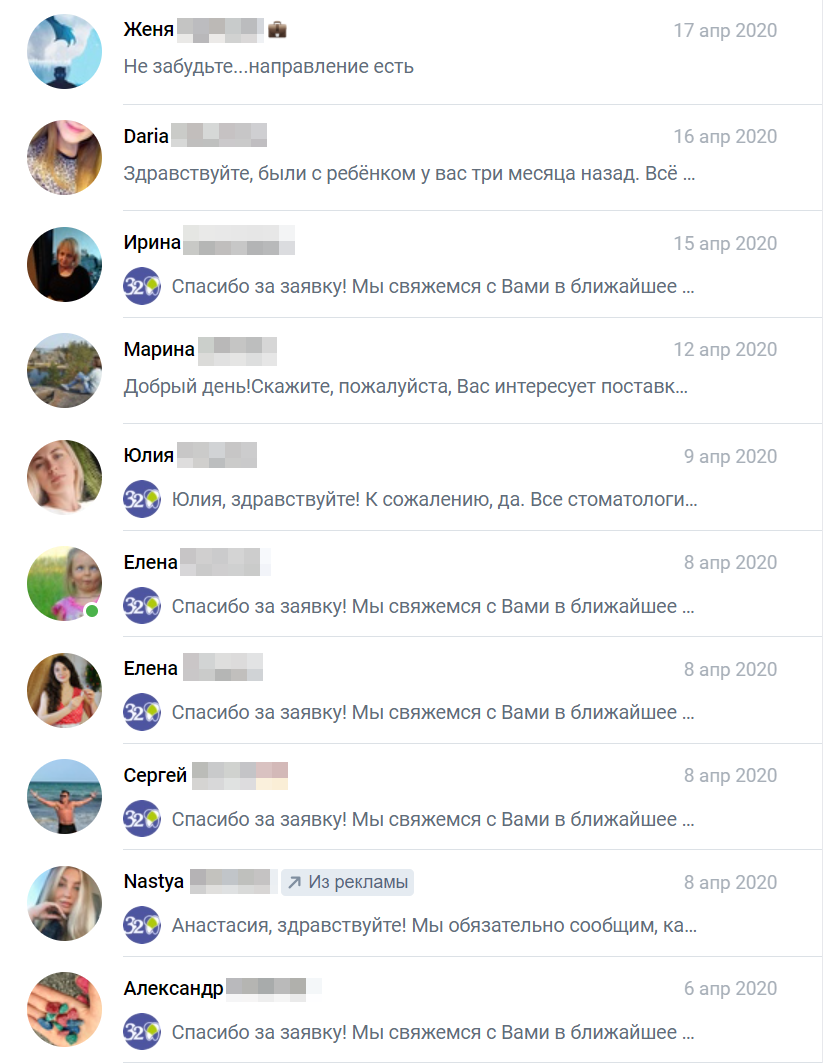
Task: Click the 32 logo icon in Nastya's chat
Action: tap(142, 925)
